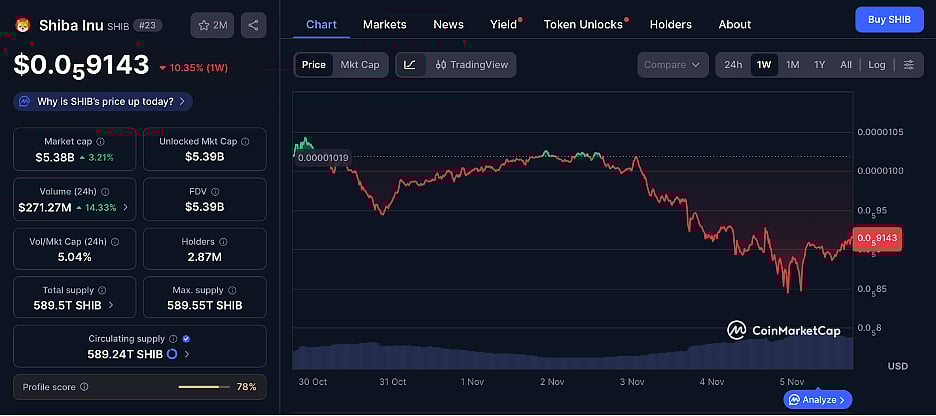The width and height of the screenshot is (936, 416).
Task: Click the 5.04% Vol/Mkt Cap value
Action: pyautogui.click(x=74, y=257)
